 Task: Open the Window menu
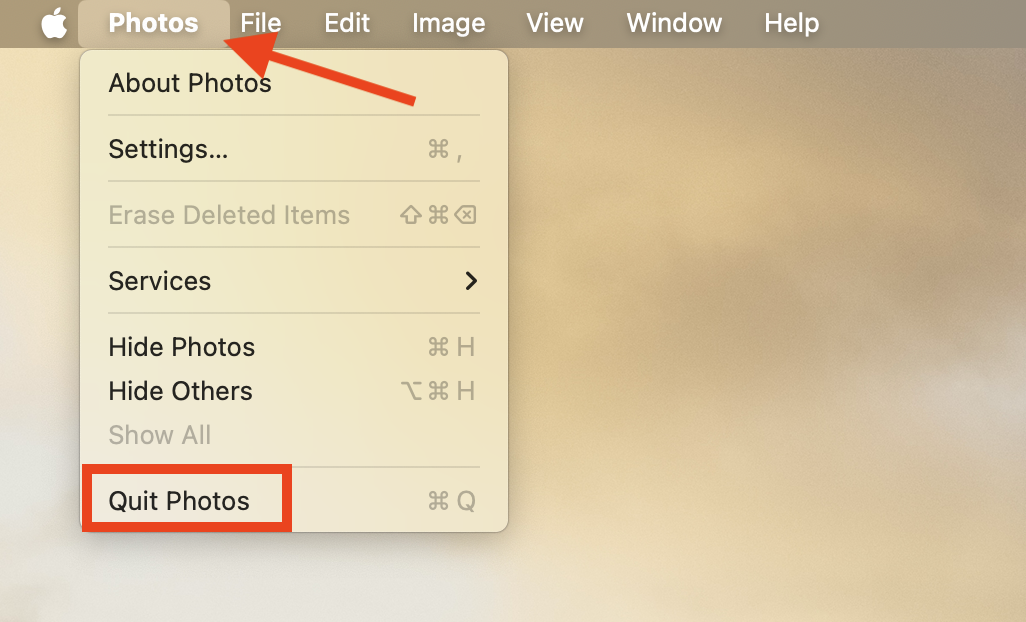click(x=673, y=22)
